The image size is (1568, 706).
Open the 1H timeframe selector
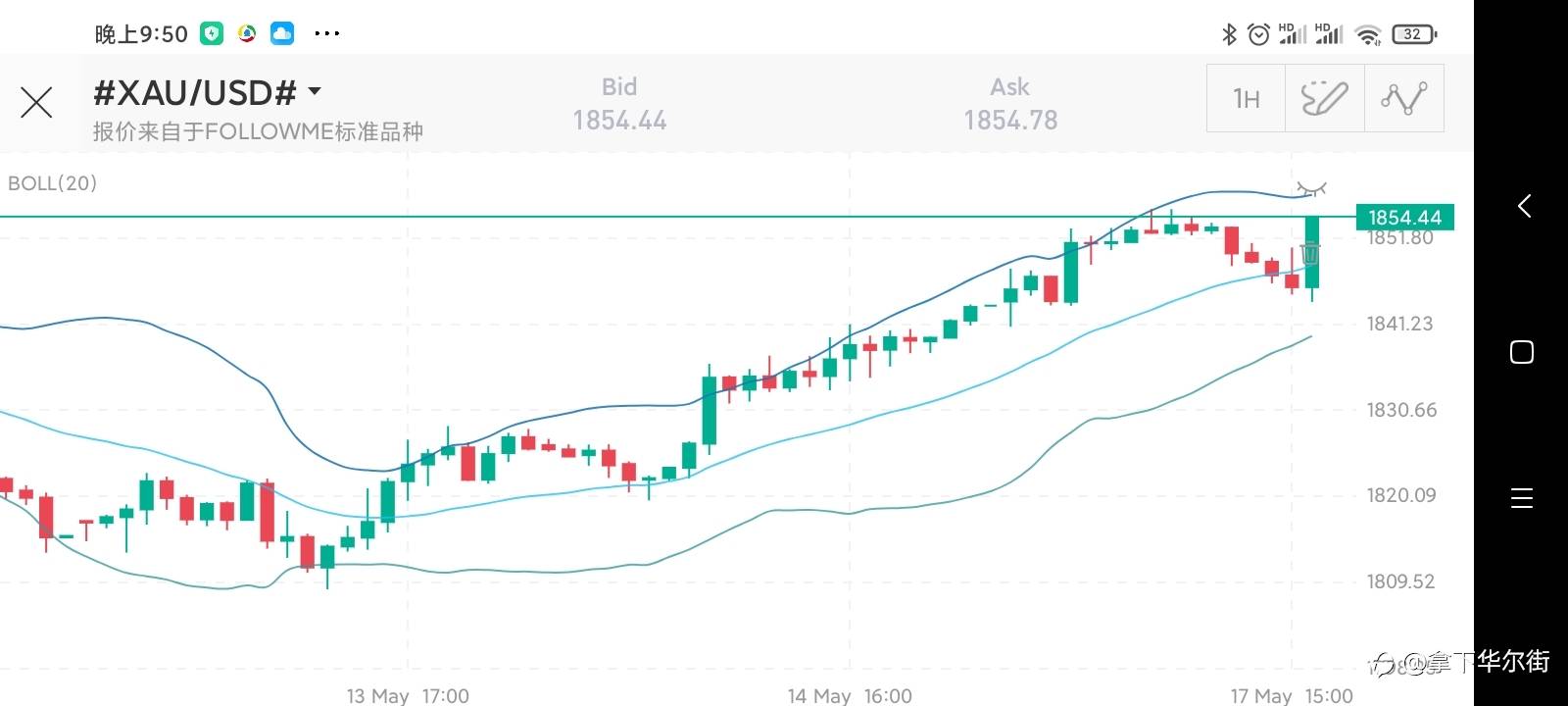[x=1246, y=98]
